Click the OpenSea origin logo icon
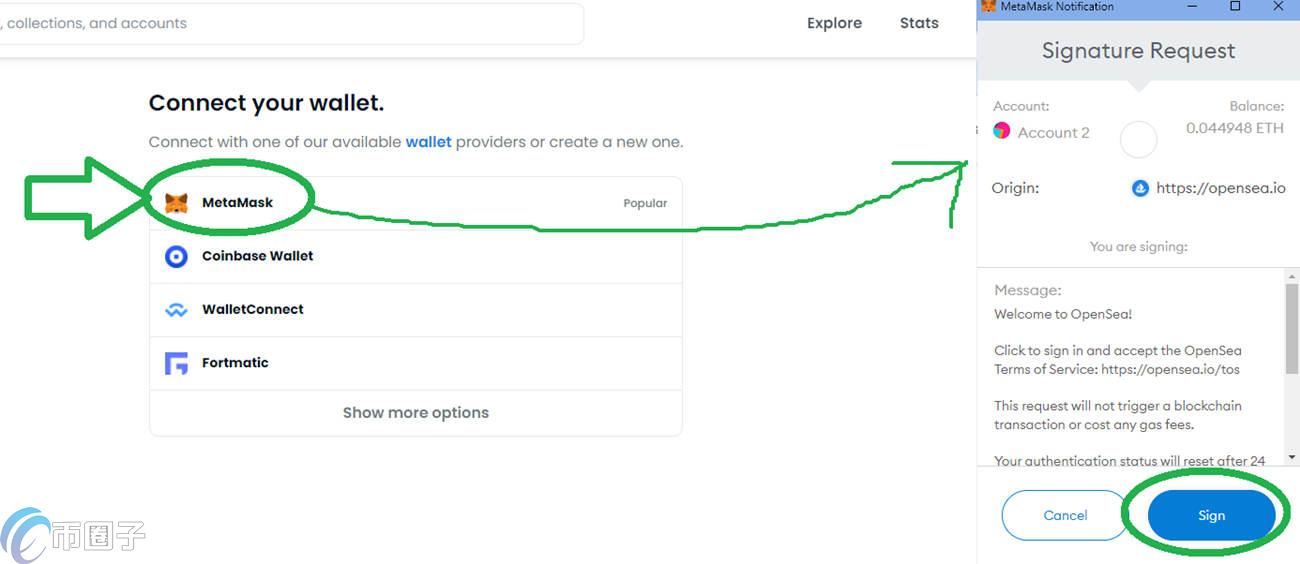Viewport: 1300px width, 564px height. click(1140, 188)
